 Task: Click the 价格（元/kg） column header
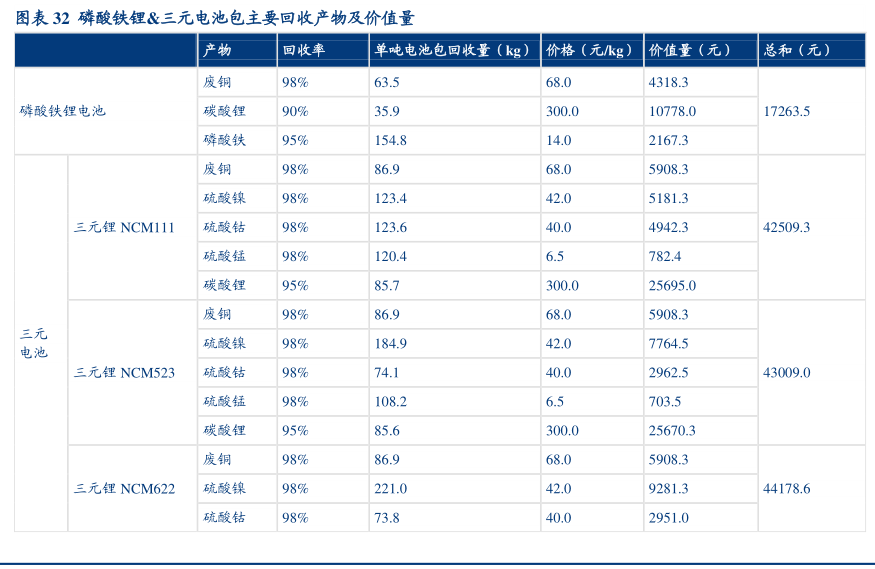click(x=590, y=50)
